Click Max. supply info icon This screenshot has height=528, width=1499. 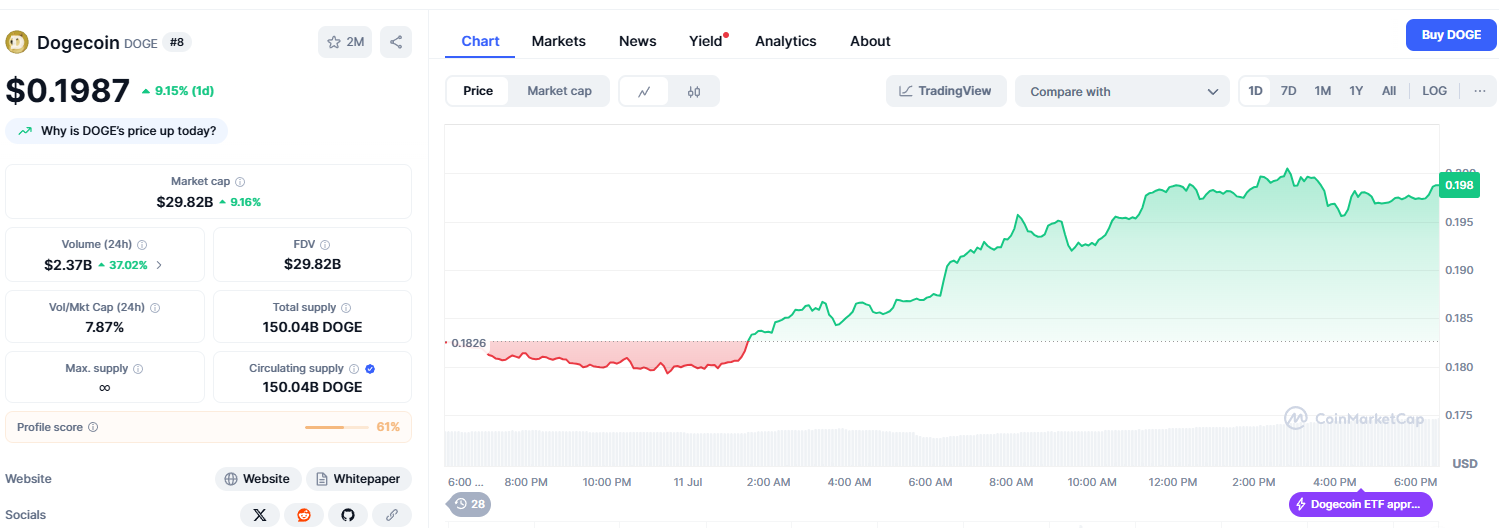coord(138,369)
